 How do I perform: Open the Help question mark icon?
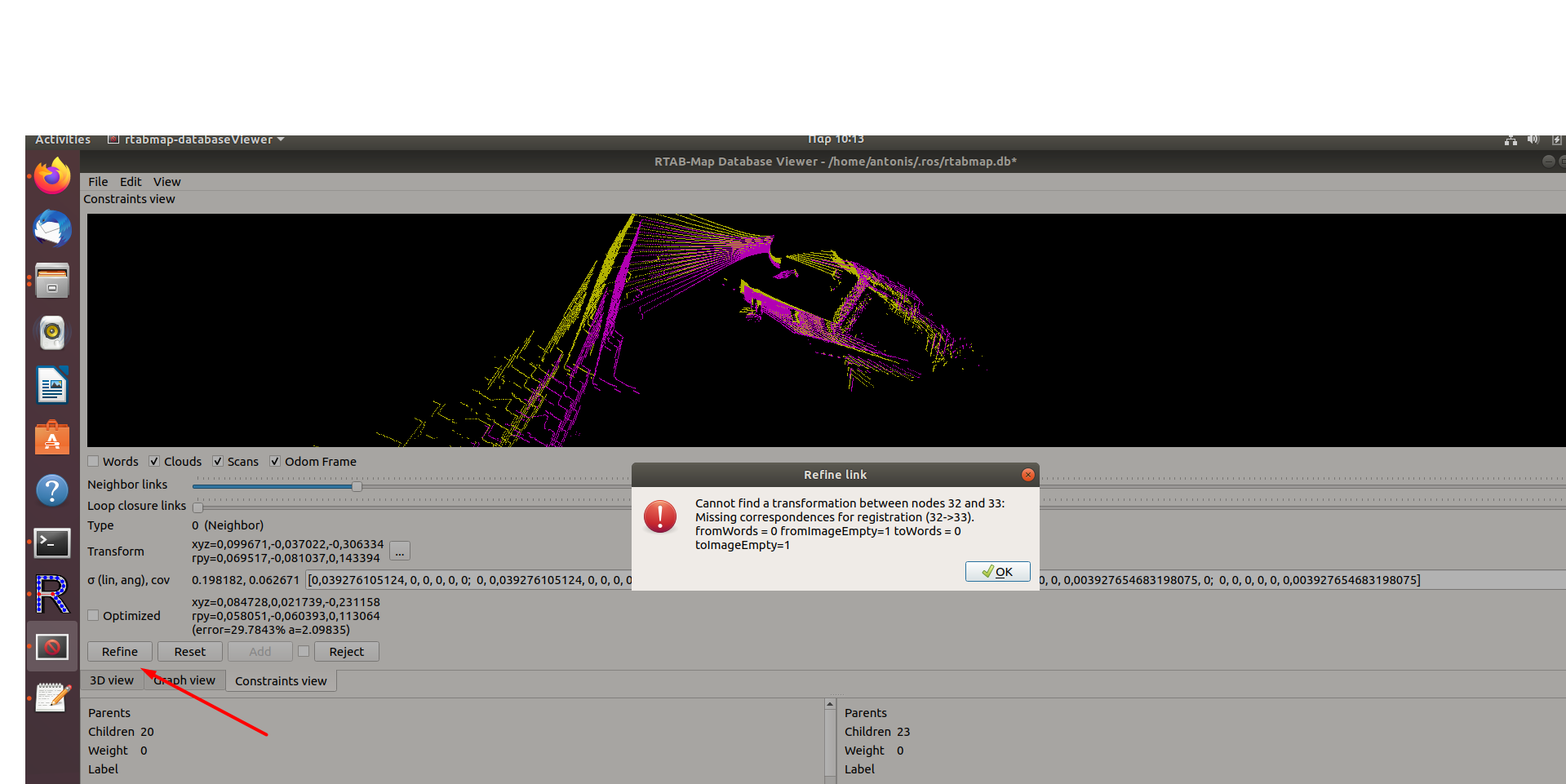(x=52, y=490)
